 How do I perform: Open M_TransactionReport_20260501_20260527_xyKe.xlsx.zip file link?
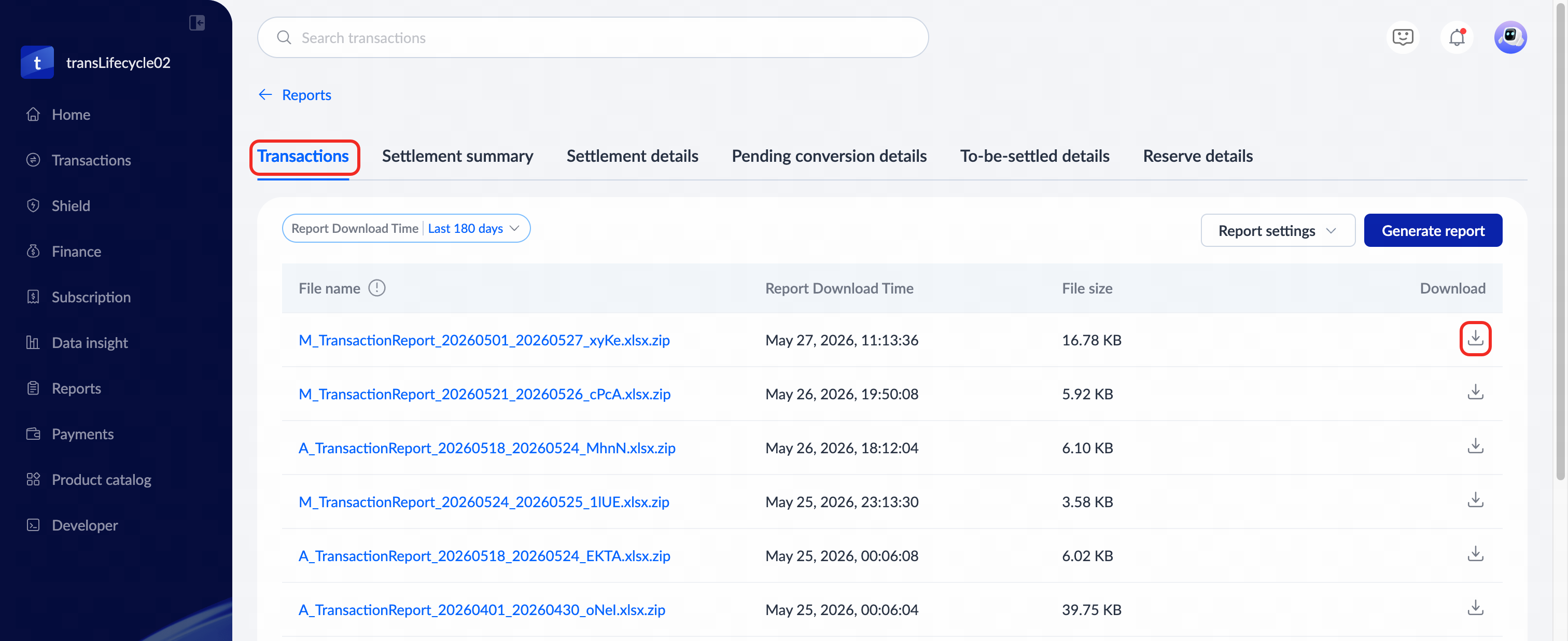(484, 340)
